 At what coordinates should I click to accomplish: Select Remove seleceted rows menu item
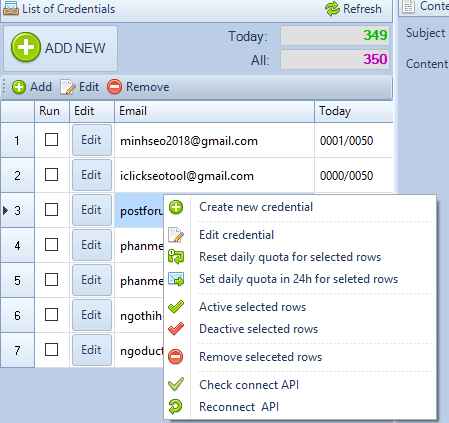coord(300,357)
